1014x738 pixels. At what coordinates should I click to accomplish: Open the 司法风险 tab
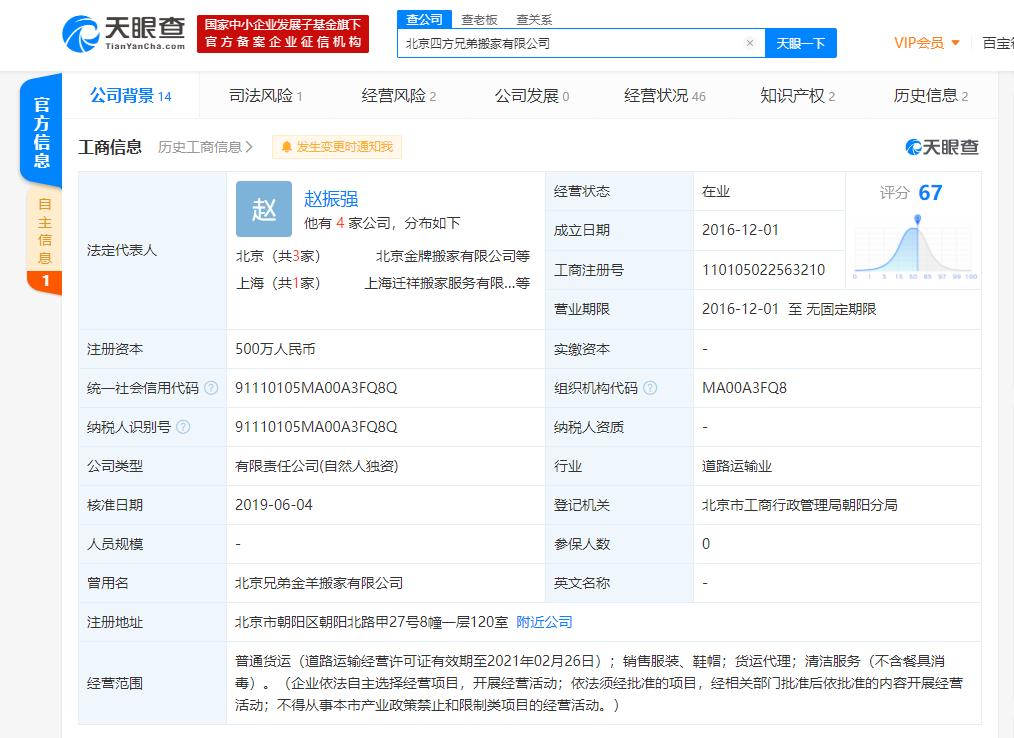pos(265,96)
